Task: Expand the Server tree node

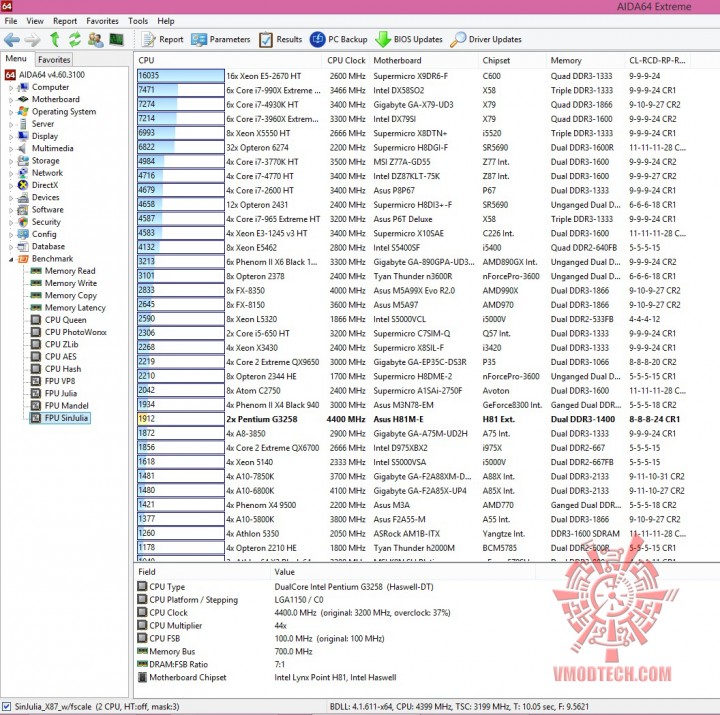Action: coord(11,124)
